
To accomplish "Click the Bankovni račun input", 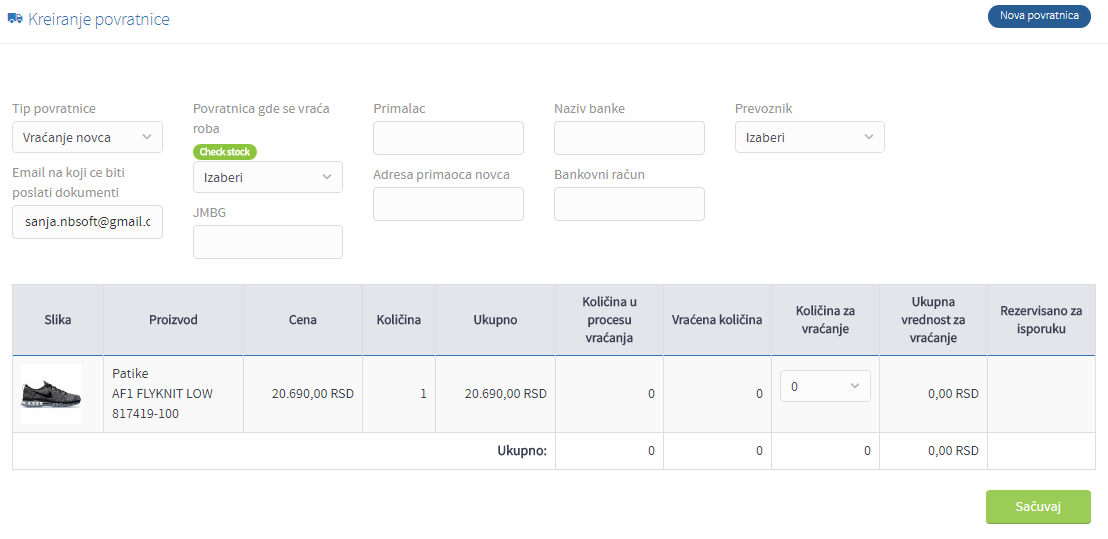I will pyautogui.click(x=630, y=204).
